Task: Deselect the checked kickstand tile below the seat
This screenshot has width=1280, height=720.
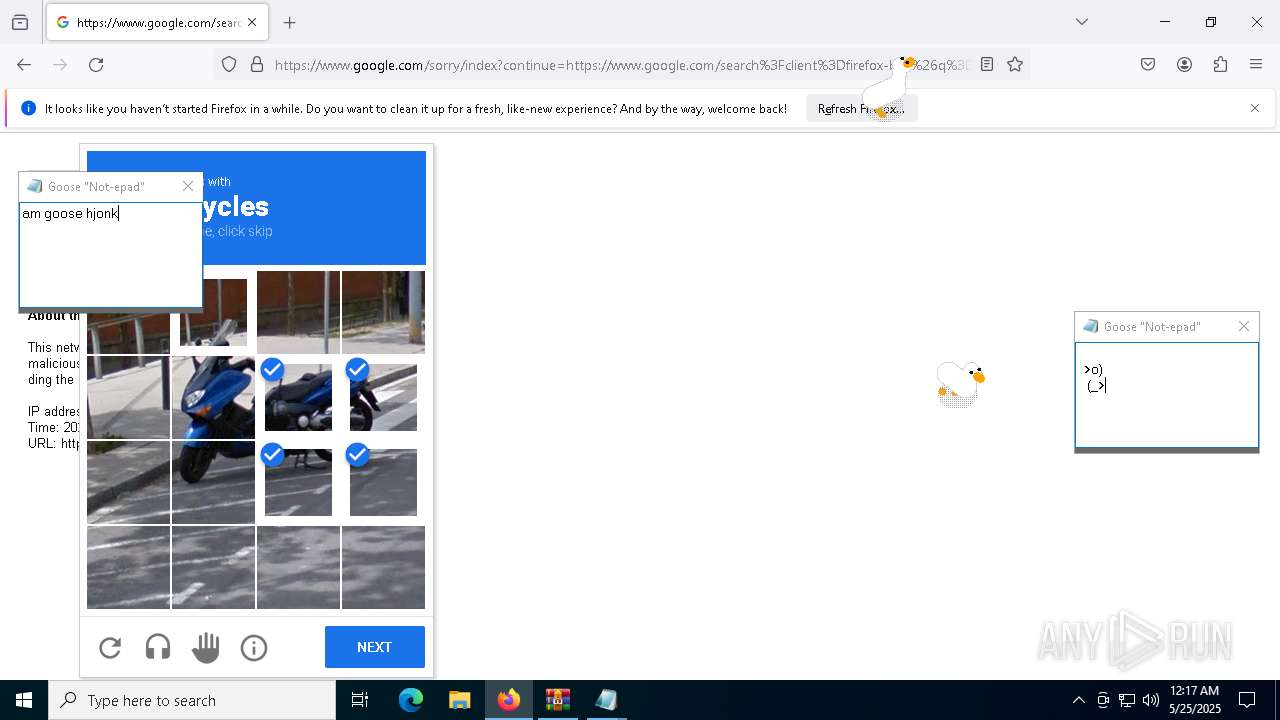Action: tap(298, 482)
